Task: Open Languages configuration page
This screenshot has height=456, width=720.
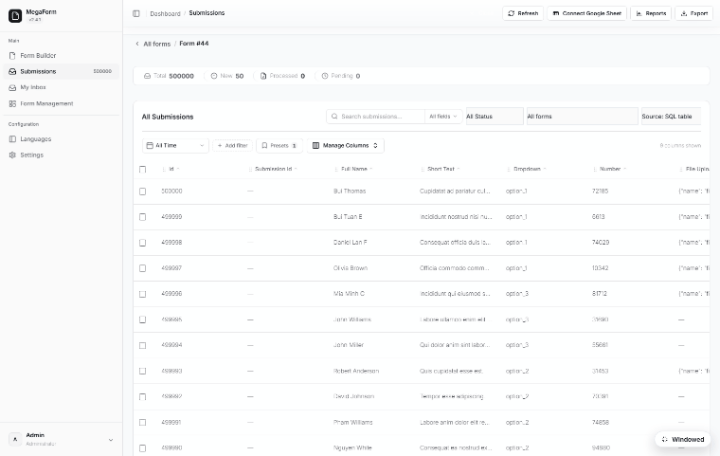Action: click(61, 139)
